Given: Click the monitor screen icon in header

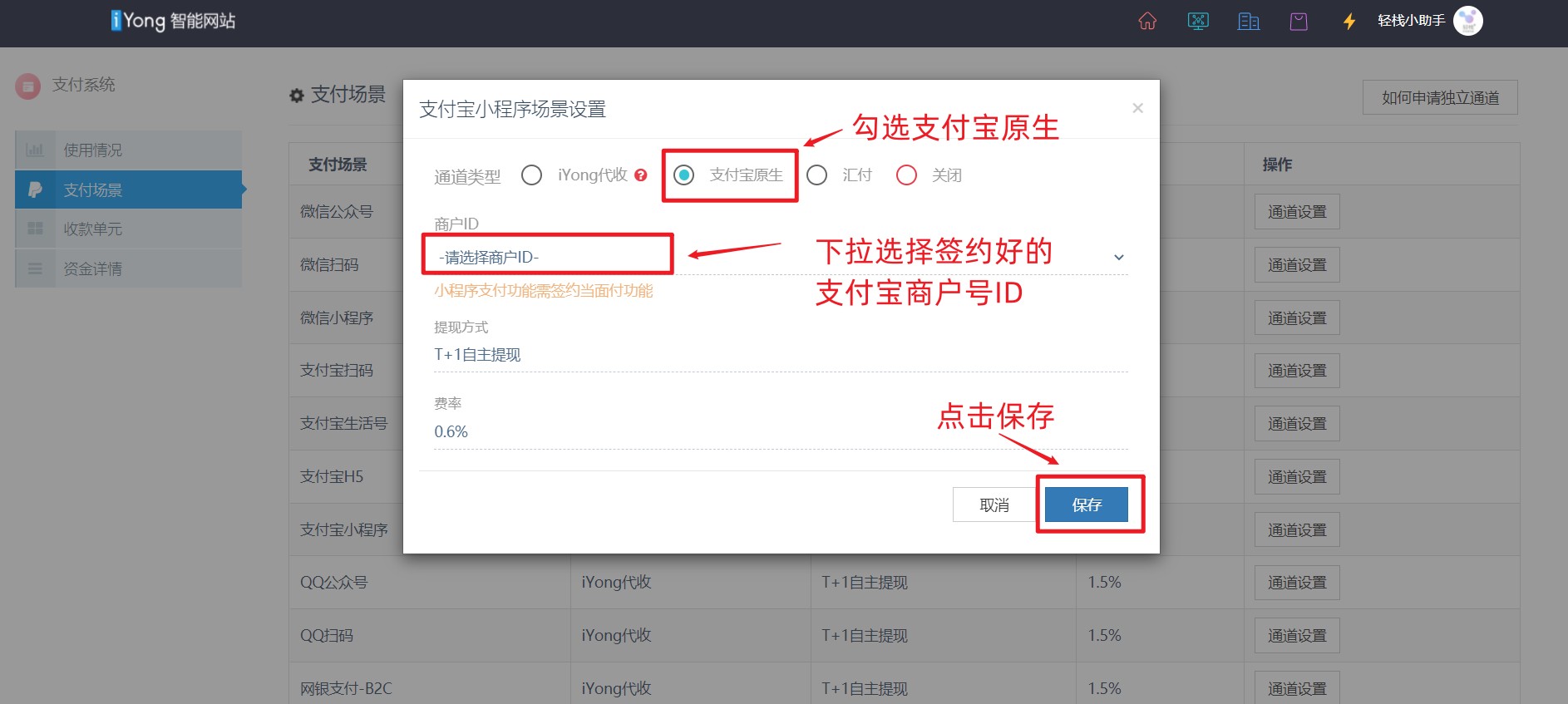Looking at the screenshot, I should 1198,21.
